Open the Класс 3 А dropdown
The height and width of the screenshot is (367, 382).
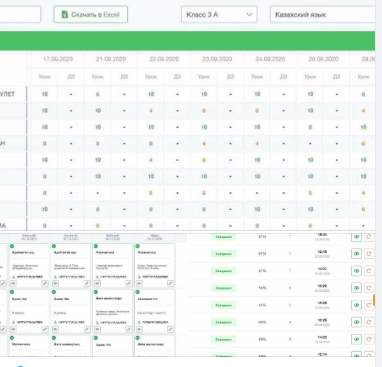(219, 14)
